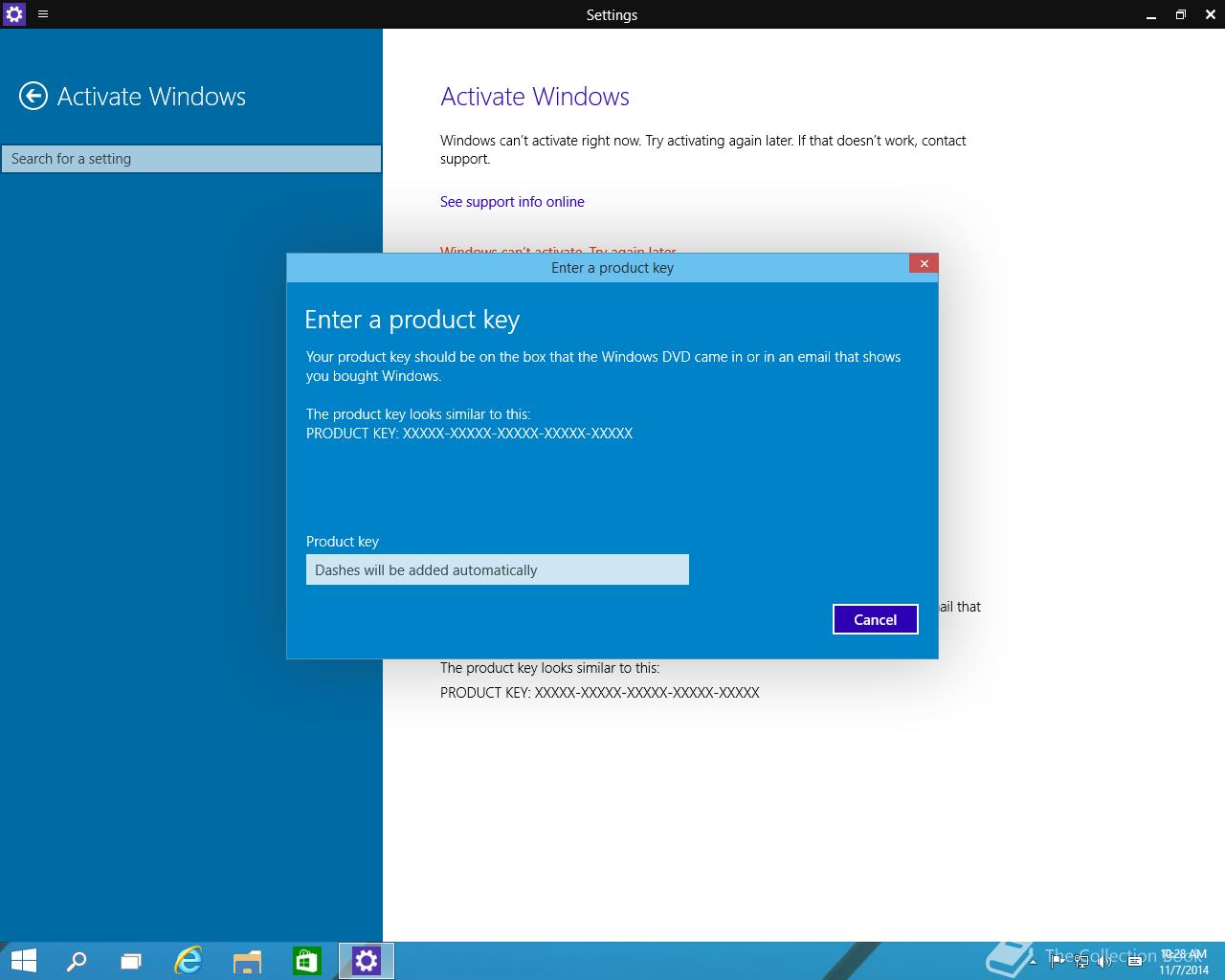This screenshot has width=1225, height=980.
Task: Open Task View from taskbar
Action: pos(131,961)
